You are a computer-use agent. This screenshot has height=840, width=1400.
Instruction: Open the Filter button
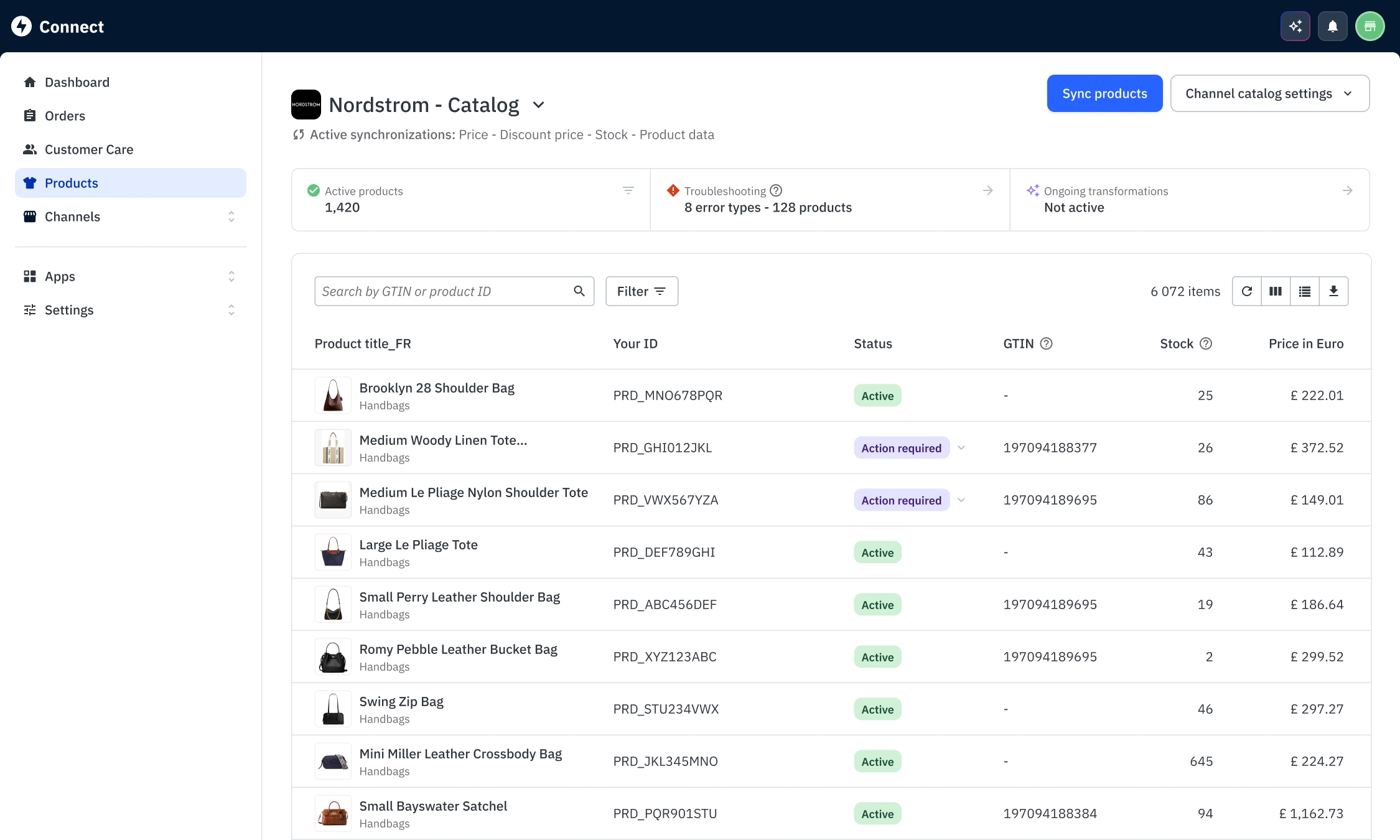642,291
